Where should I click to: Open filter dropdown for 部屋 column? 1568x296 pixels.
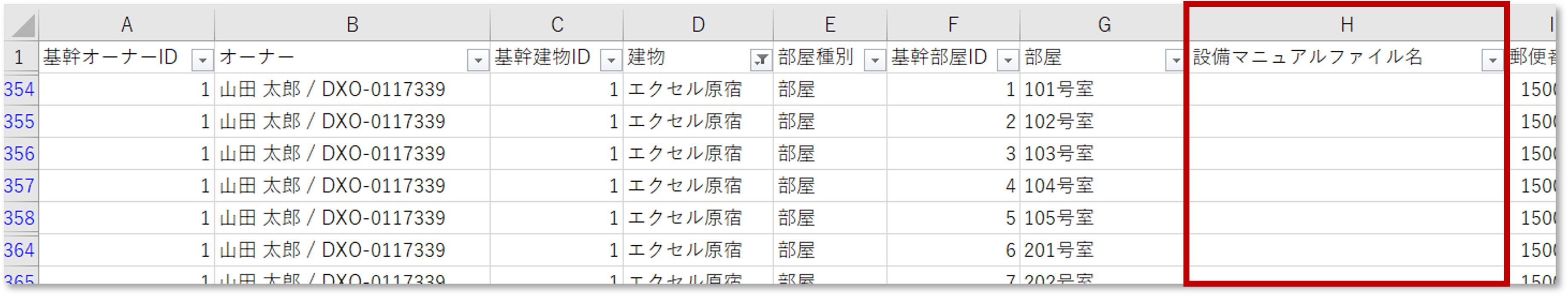click(1175, 60)
